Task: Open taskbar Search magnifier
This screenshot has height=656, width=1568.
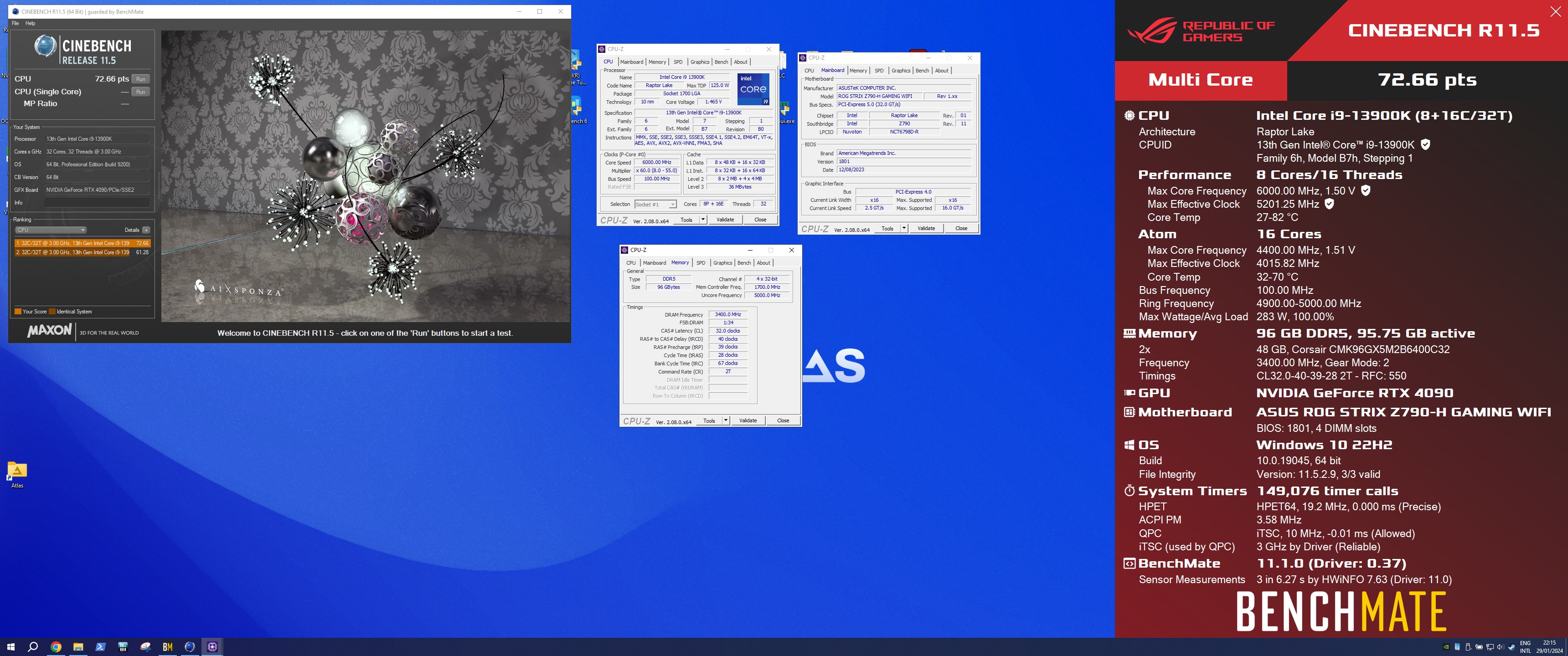Action: pos(33,647)
